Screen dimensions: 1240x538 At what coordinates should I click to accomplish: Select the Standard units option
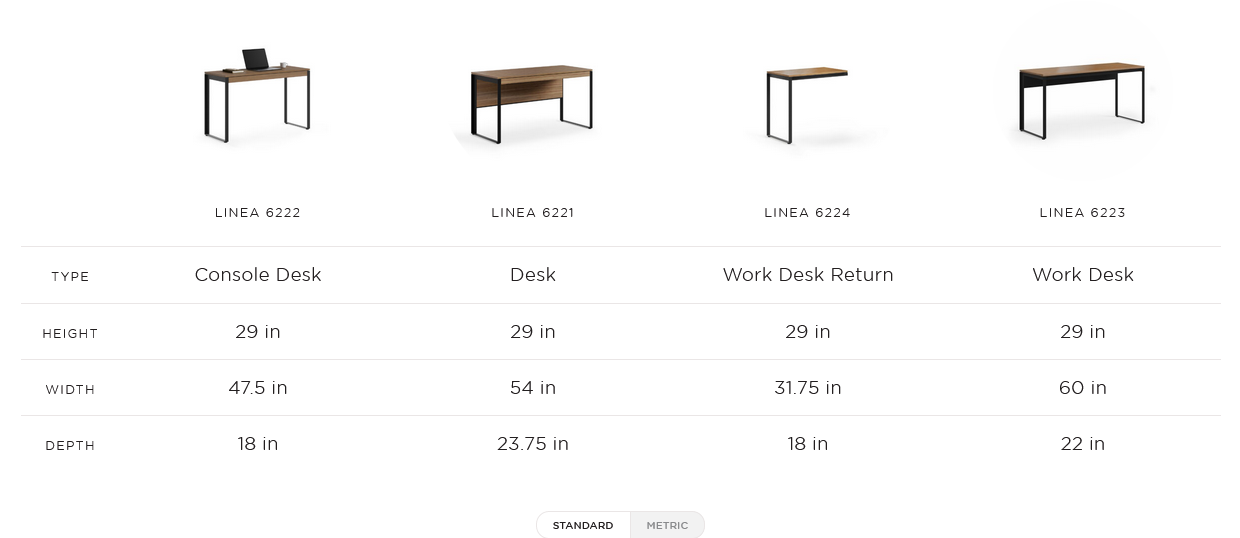(x=583, y=525)
